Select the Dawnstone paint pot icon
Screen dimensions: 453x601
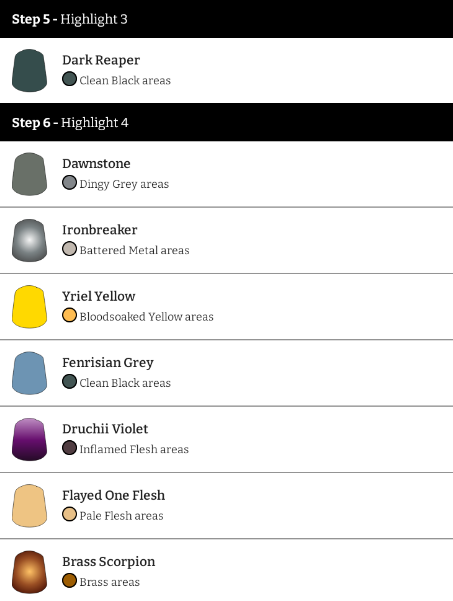(30, 174)
